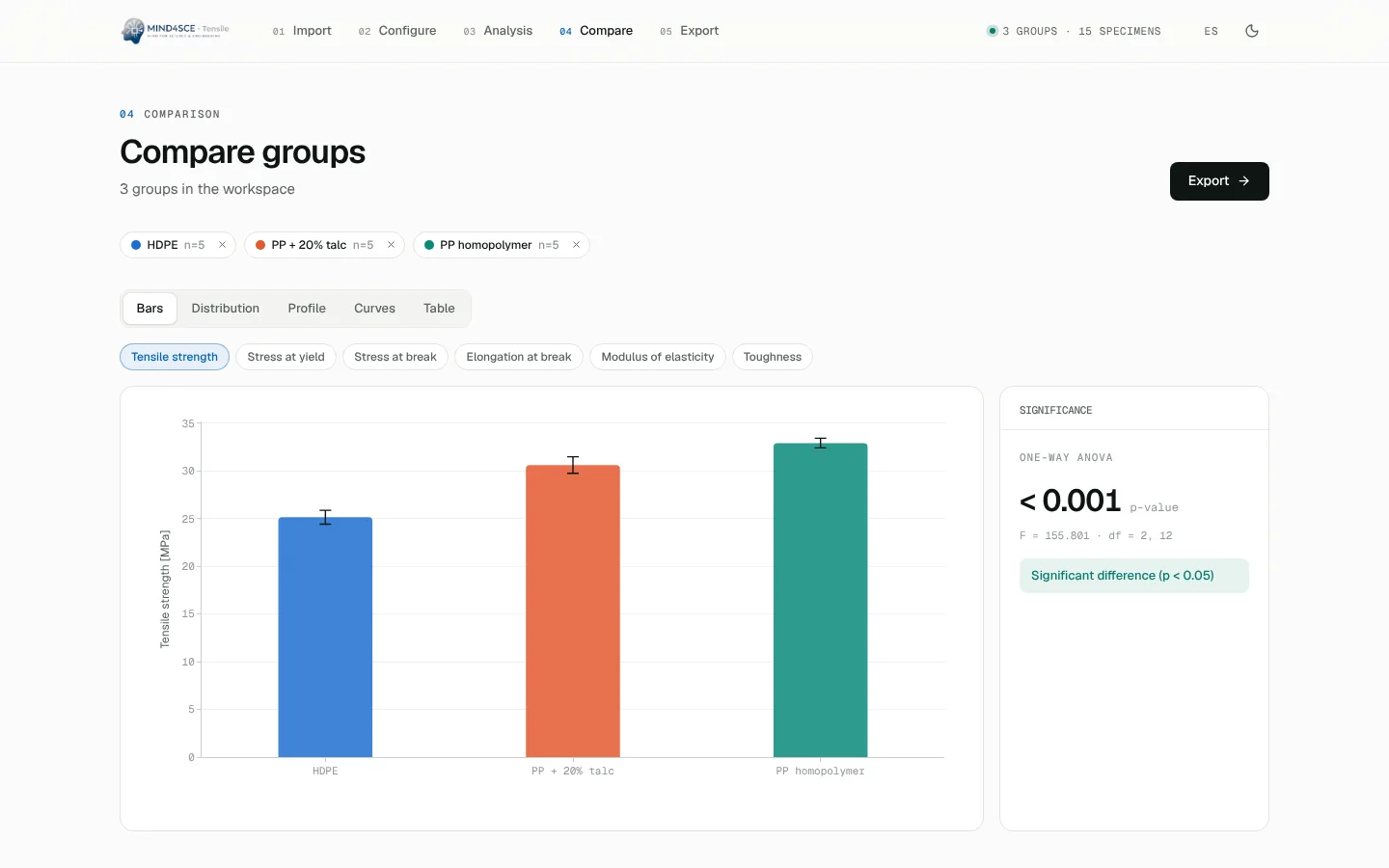Click the 'F = 155.801' statistic text

coord(1054,535)
